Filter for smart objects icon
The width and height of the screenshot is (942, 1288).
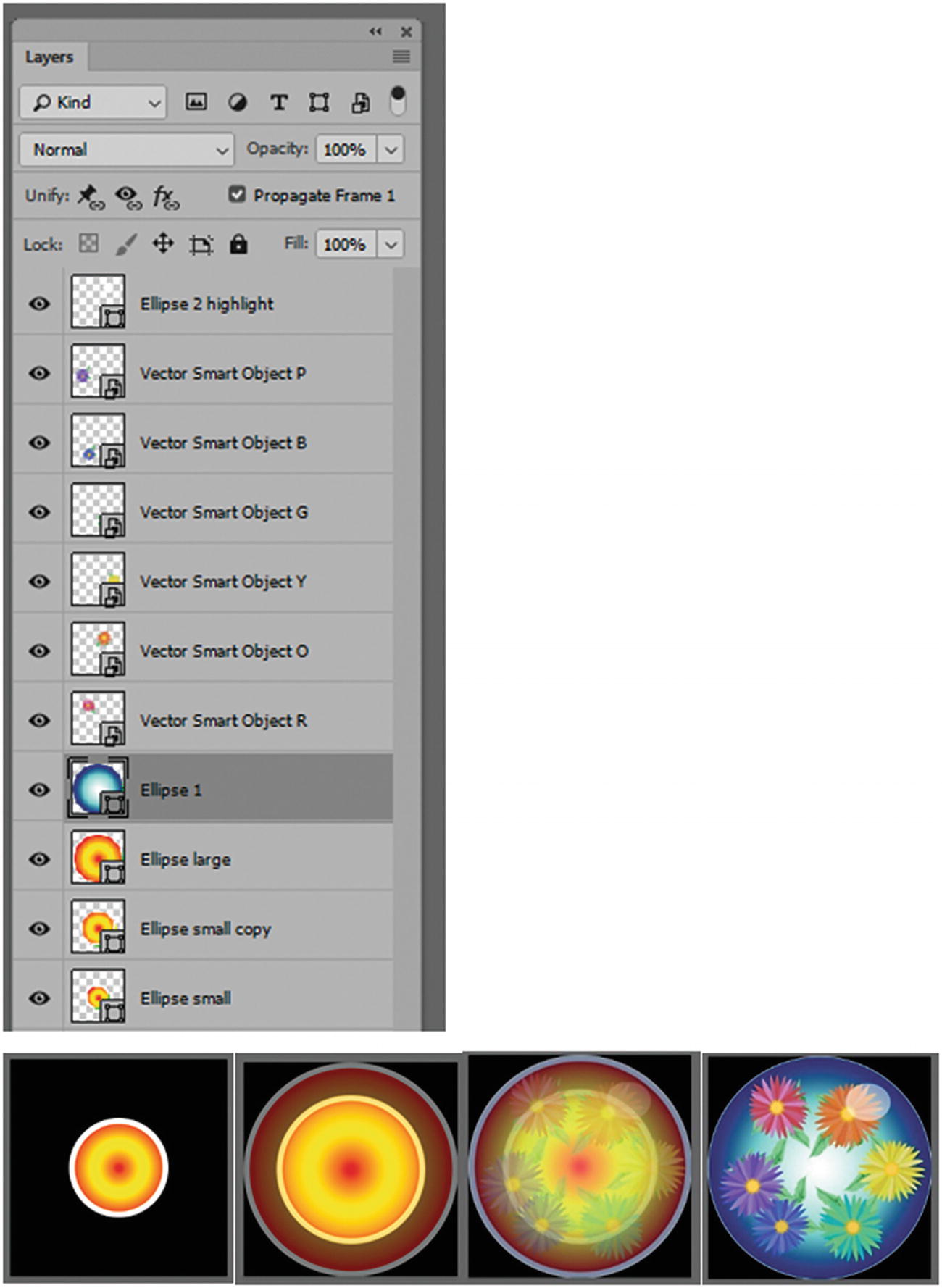click(360, 103)
